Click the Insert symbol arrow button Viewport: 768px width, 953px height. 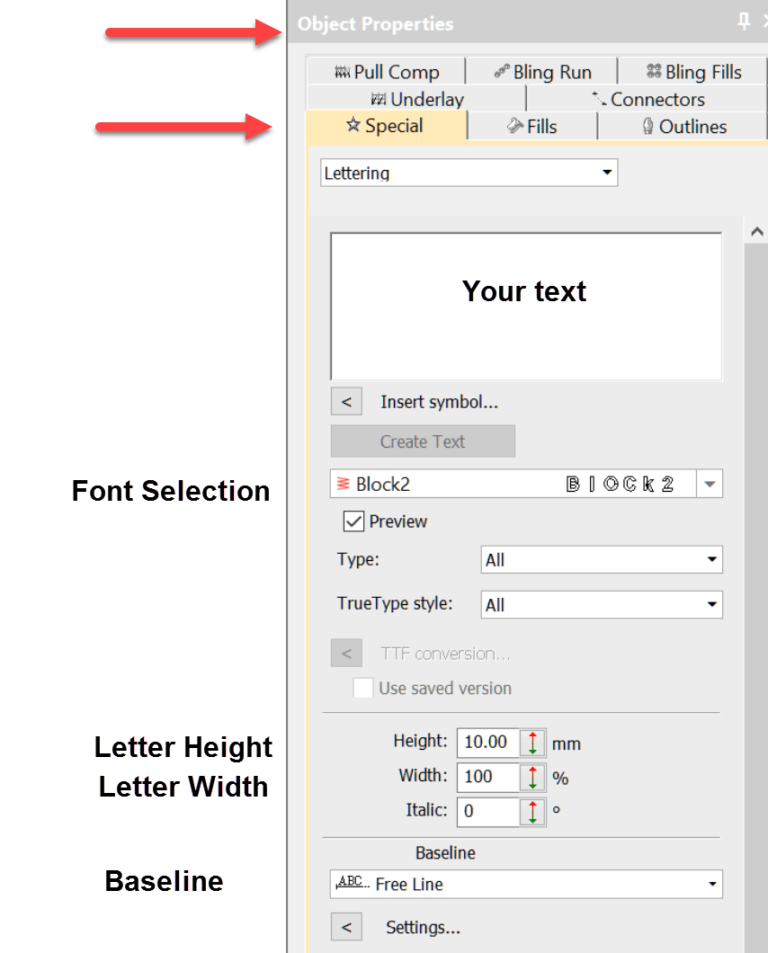[346, 402]
